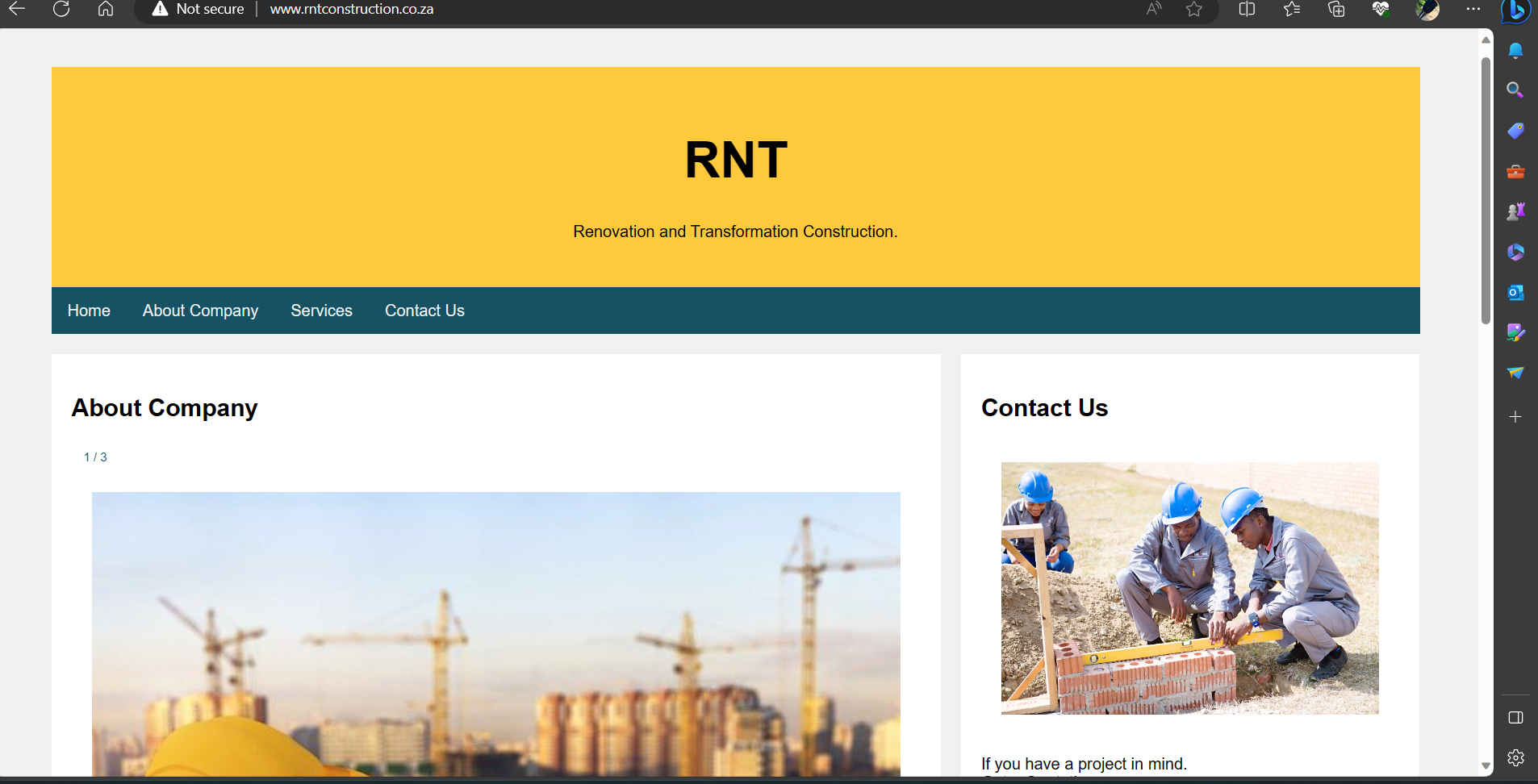Open the Microsoft 365 sidebar panel
This screenshot has width=1538, height=784.
(x=1515, y=252)
